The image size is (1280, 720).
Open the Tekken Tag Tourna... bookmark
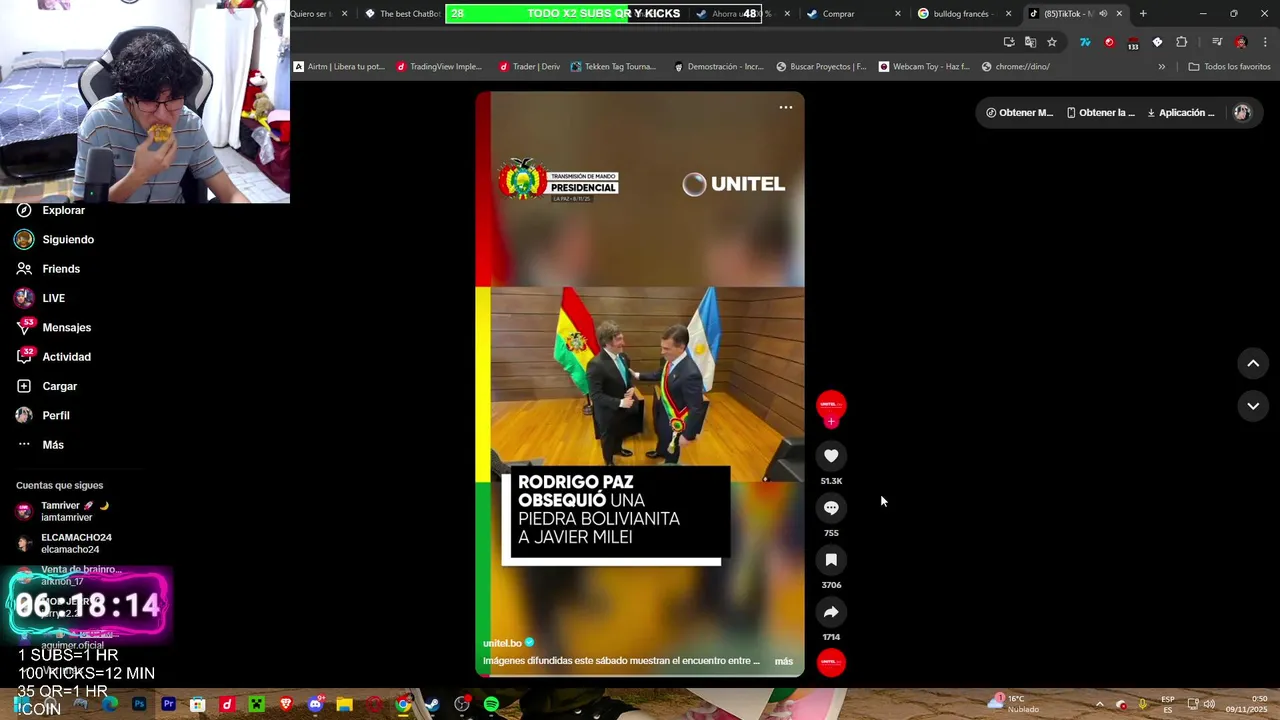tap(613, 67)
